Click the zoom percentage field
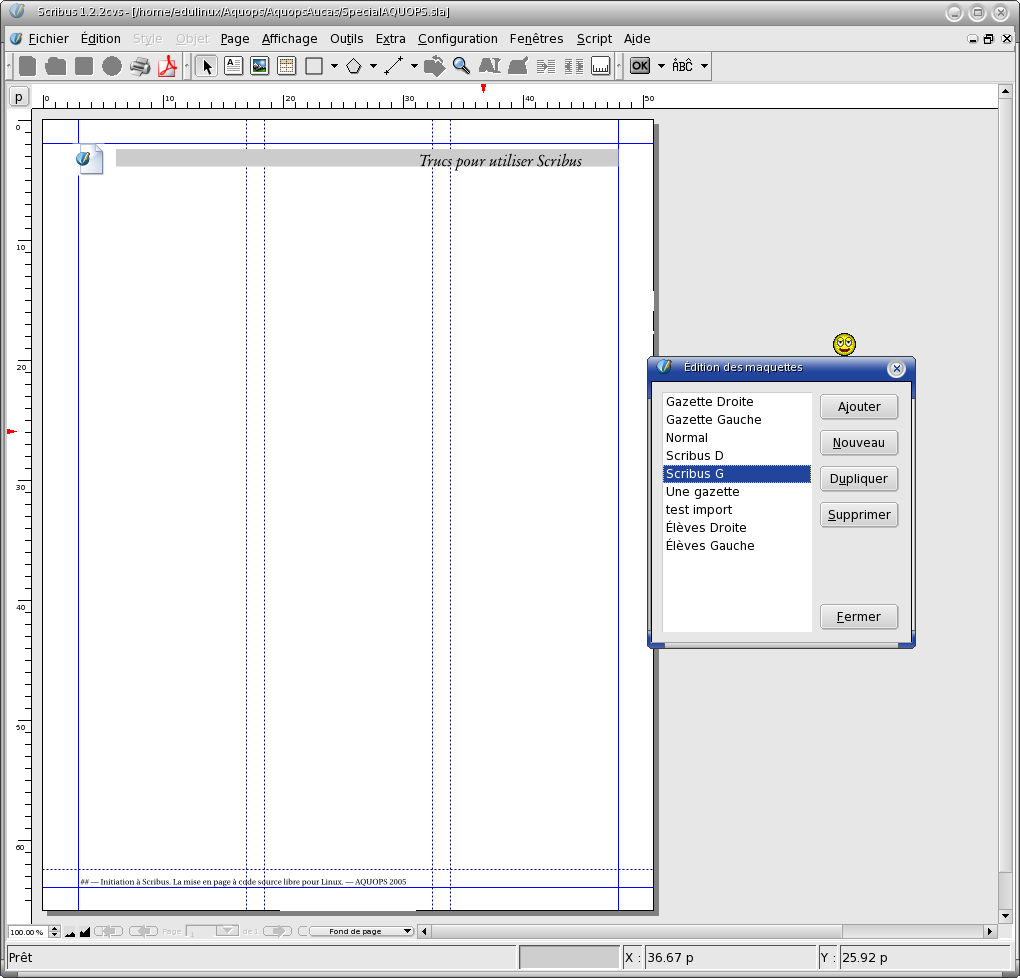 point(27,932)
